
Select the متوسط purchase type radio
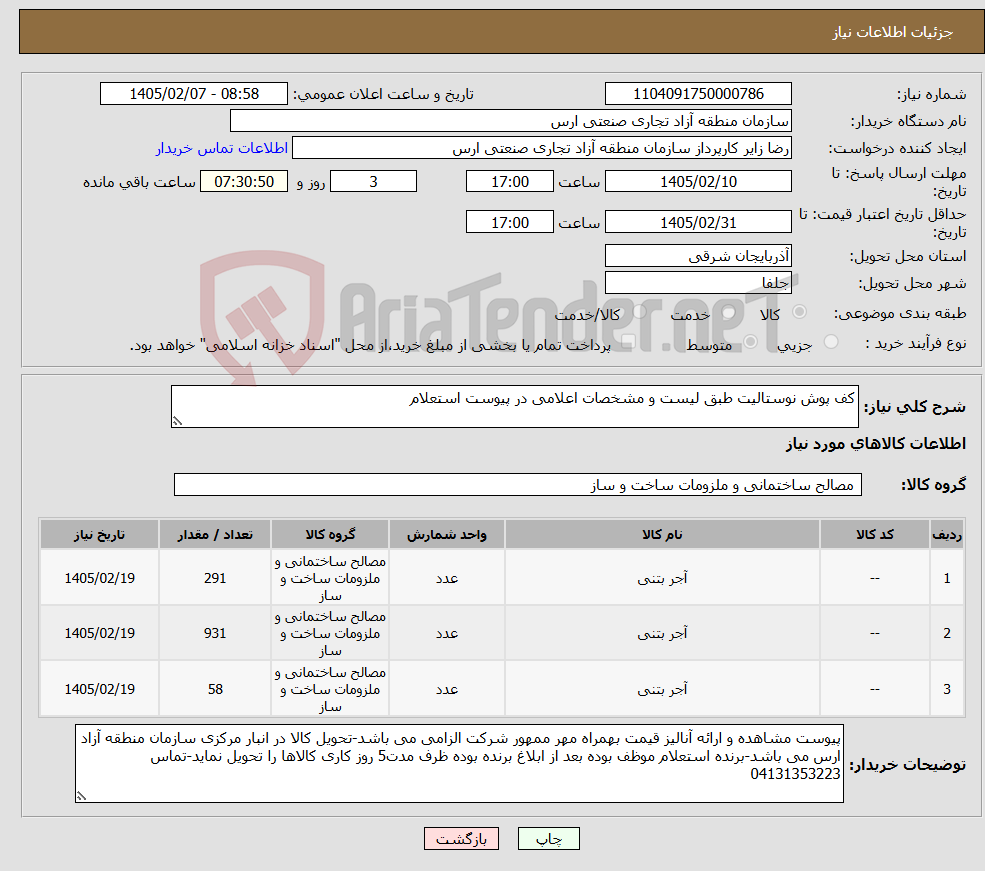coord(751,342)
